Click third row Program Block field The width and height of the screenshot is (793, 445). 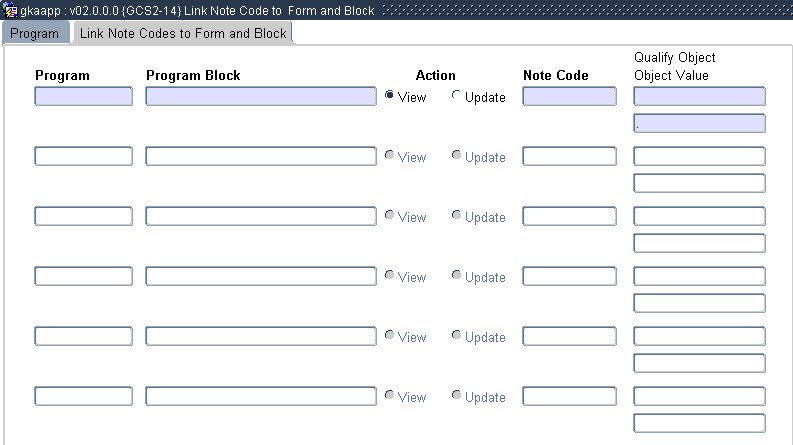261,217
